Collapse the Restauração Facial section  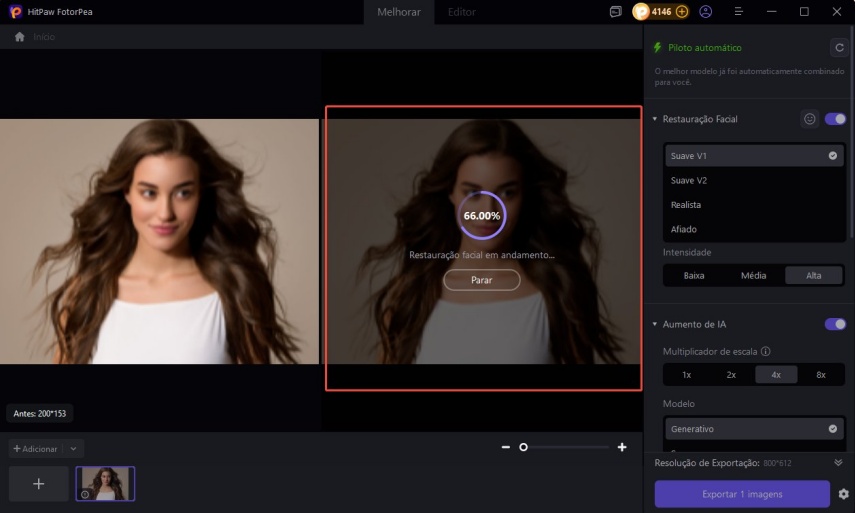coord(655,119)
